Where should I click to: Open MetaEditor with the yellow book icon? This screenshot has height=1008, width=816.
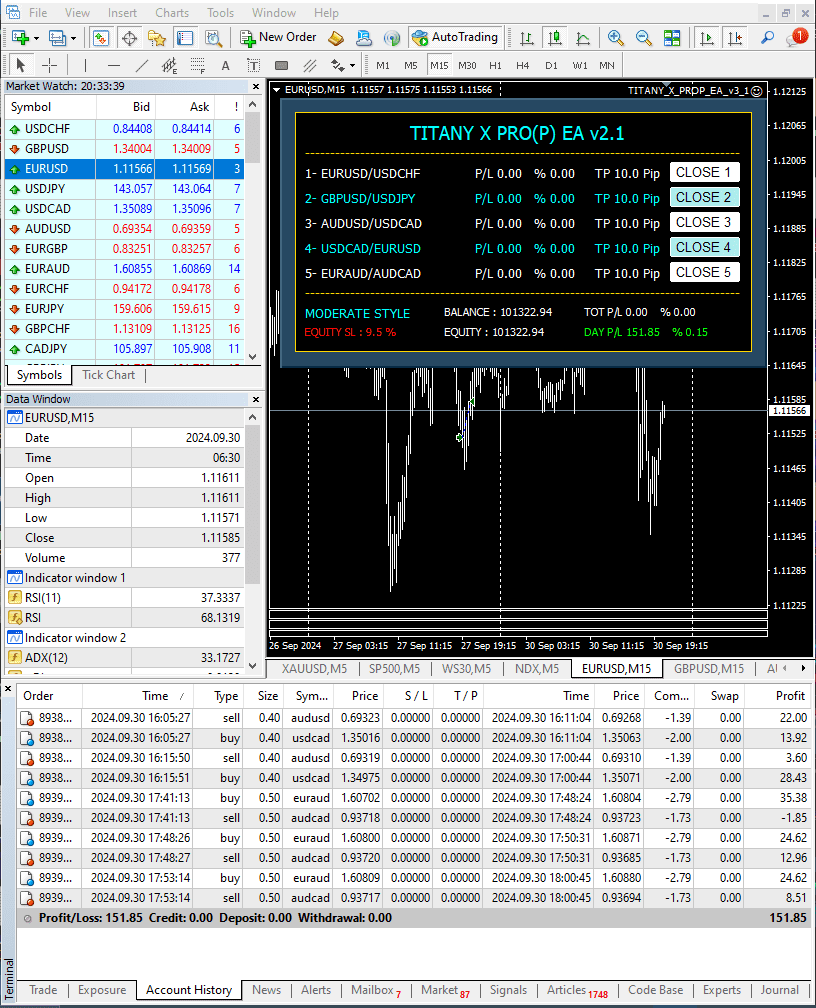pyautogui.click(x=336, y=38)
